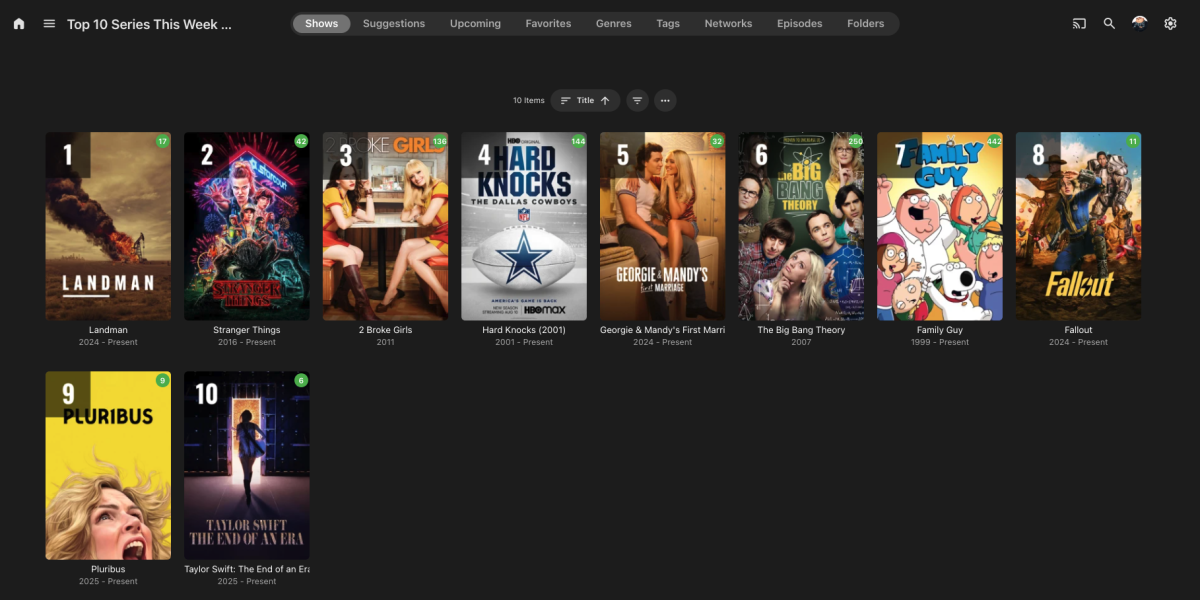Open the Cast to device icon
Viewport: 1200px width, 600px height.
pos(1079,23)
